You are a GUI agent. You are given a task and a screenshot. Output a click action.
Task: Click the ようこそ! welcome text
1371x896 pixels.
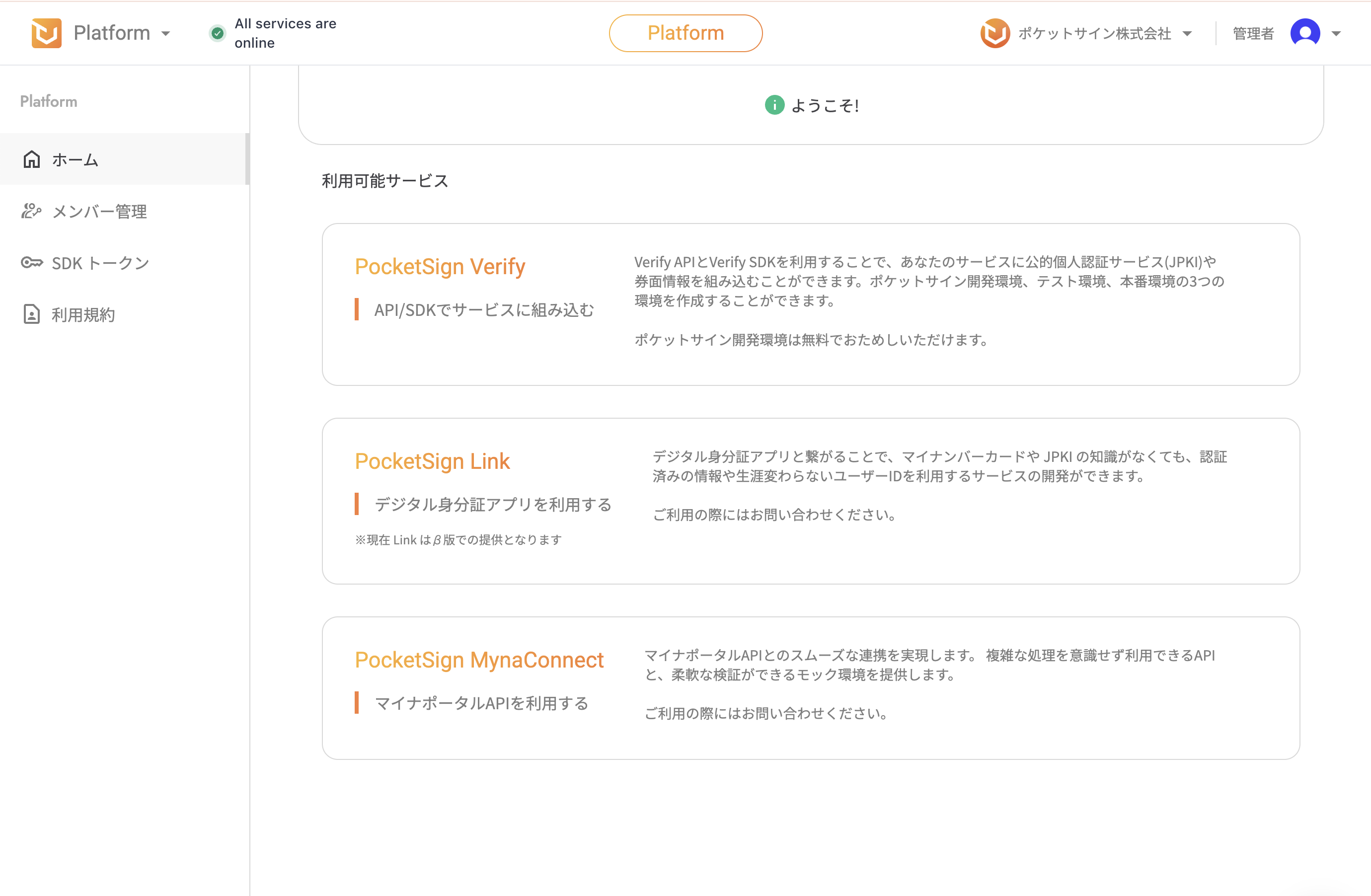(x=825, y=105)
